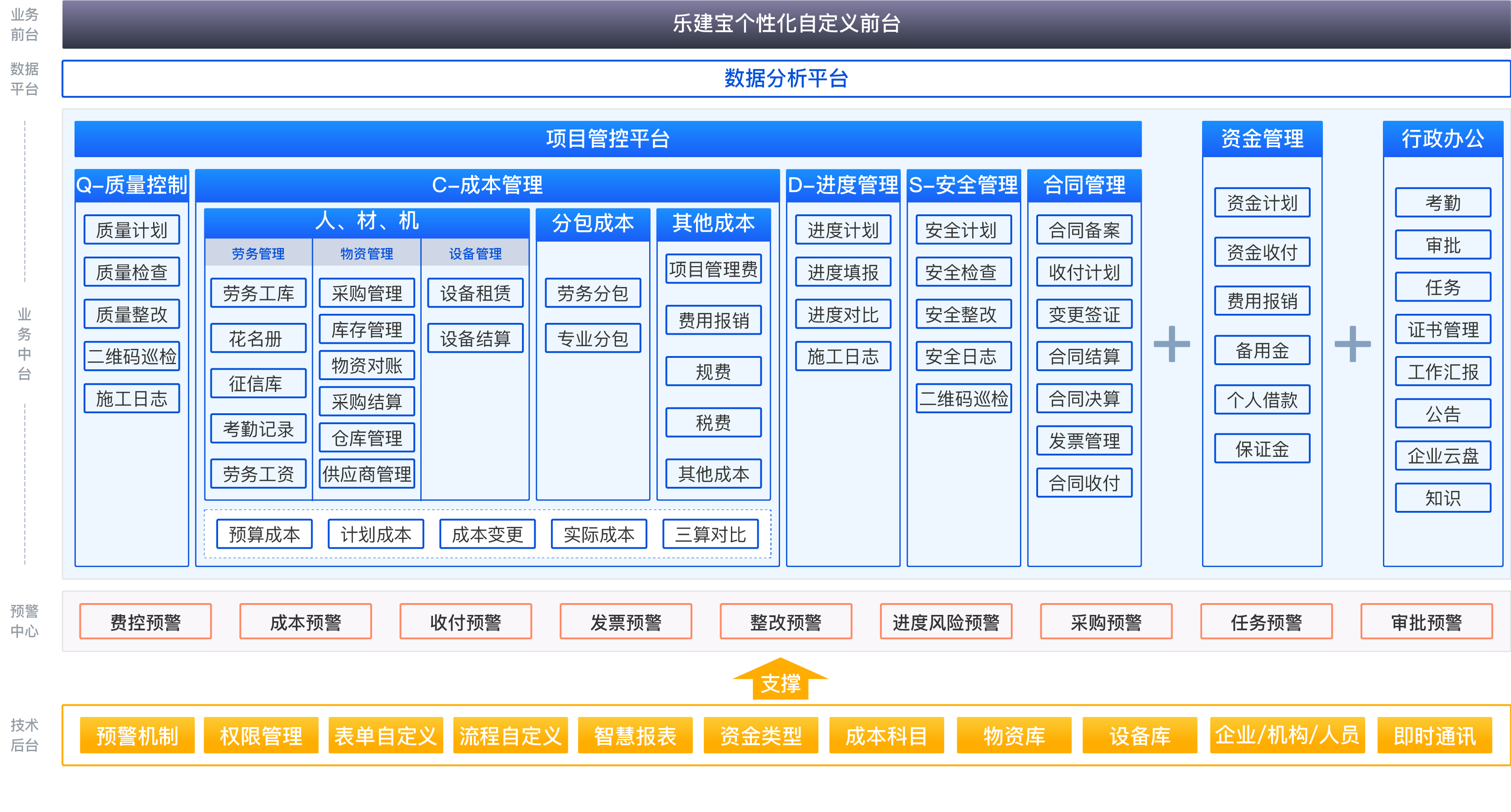
Task: Click the 合同收付 box
Action: (1084, 483)
